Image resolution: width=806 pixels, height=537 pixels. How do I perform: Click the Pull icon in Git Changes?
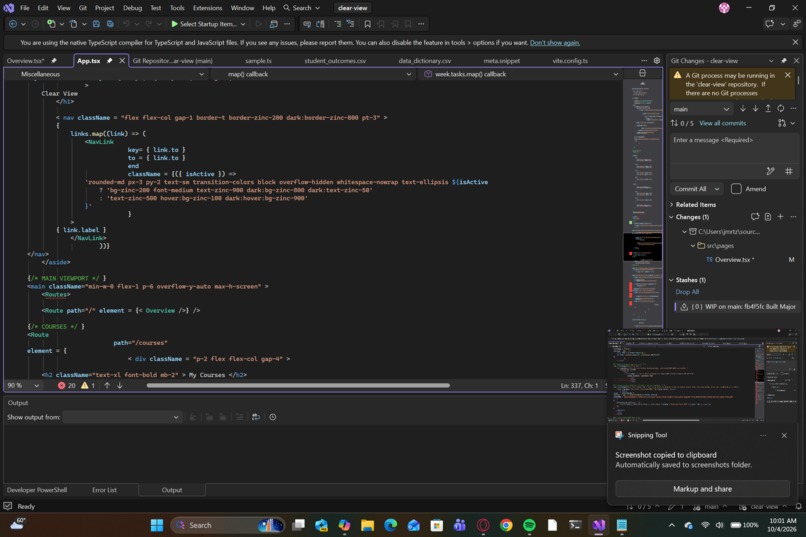pyautogui.click(x=755, y=108)
